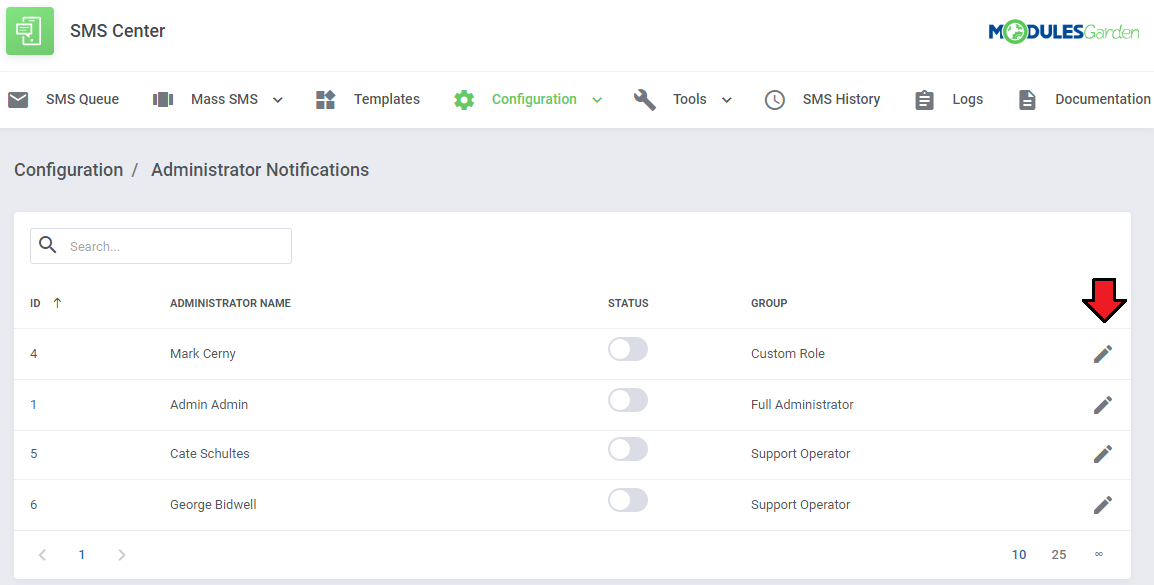The height and width of the screenshot is (585, 1154).
Task: Open the Documentation link
Action: click(x=1102, y=99)
